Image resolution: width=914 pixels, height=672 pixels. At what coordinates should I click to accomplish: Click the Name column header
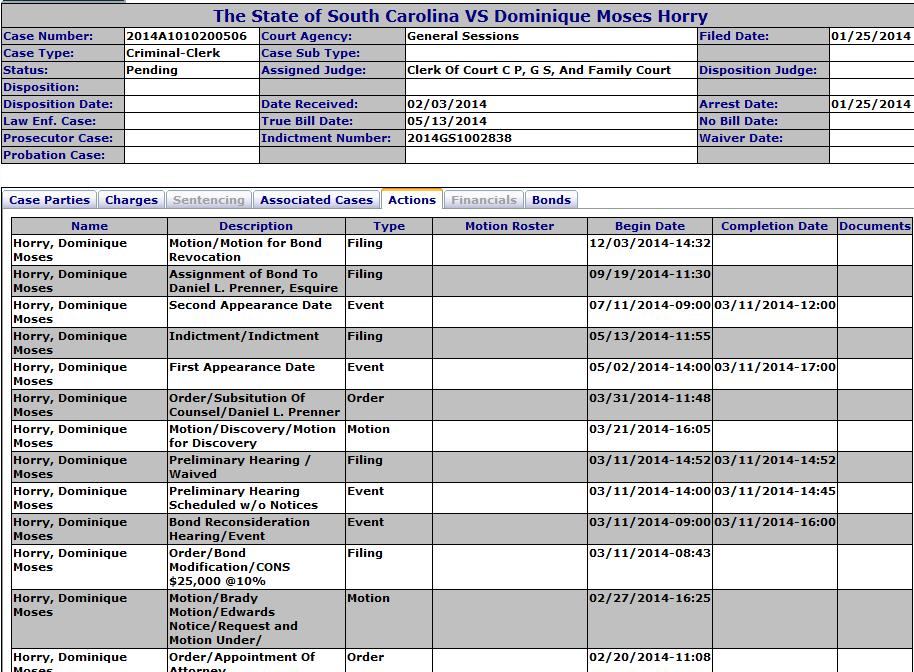[x=89, y=226]
